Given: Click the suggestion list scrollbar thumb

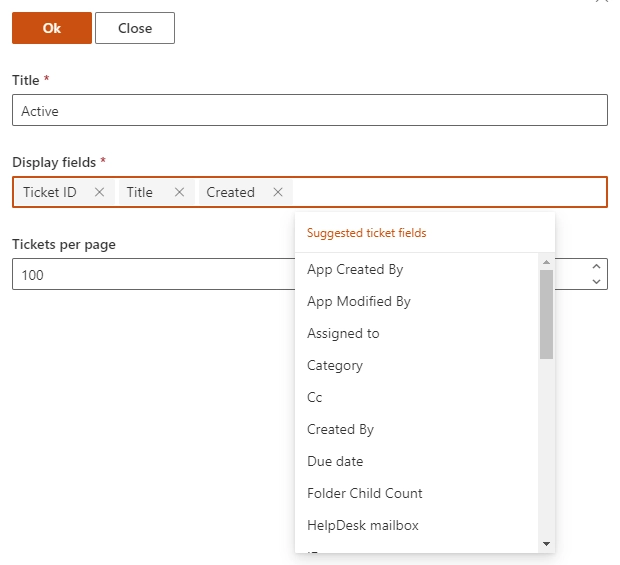Looking at the screenshot, I should point(546,314).
